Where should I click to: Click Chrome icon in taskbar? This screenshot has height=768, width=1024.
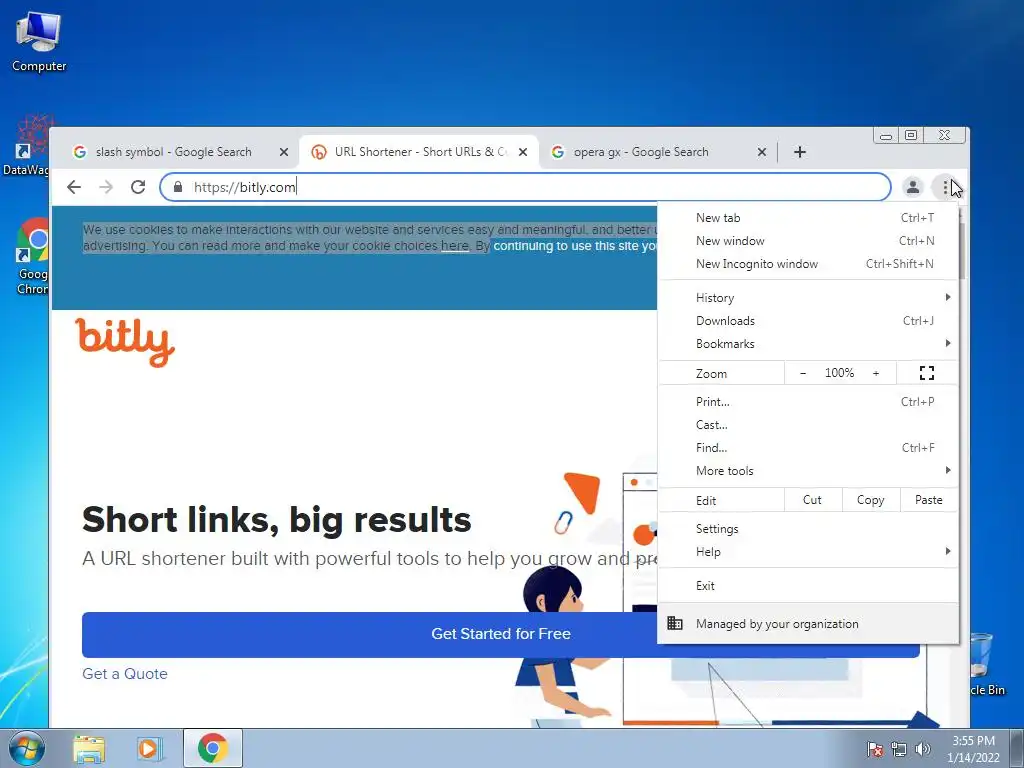pyautogui.click(x=213, y=748)
